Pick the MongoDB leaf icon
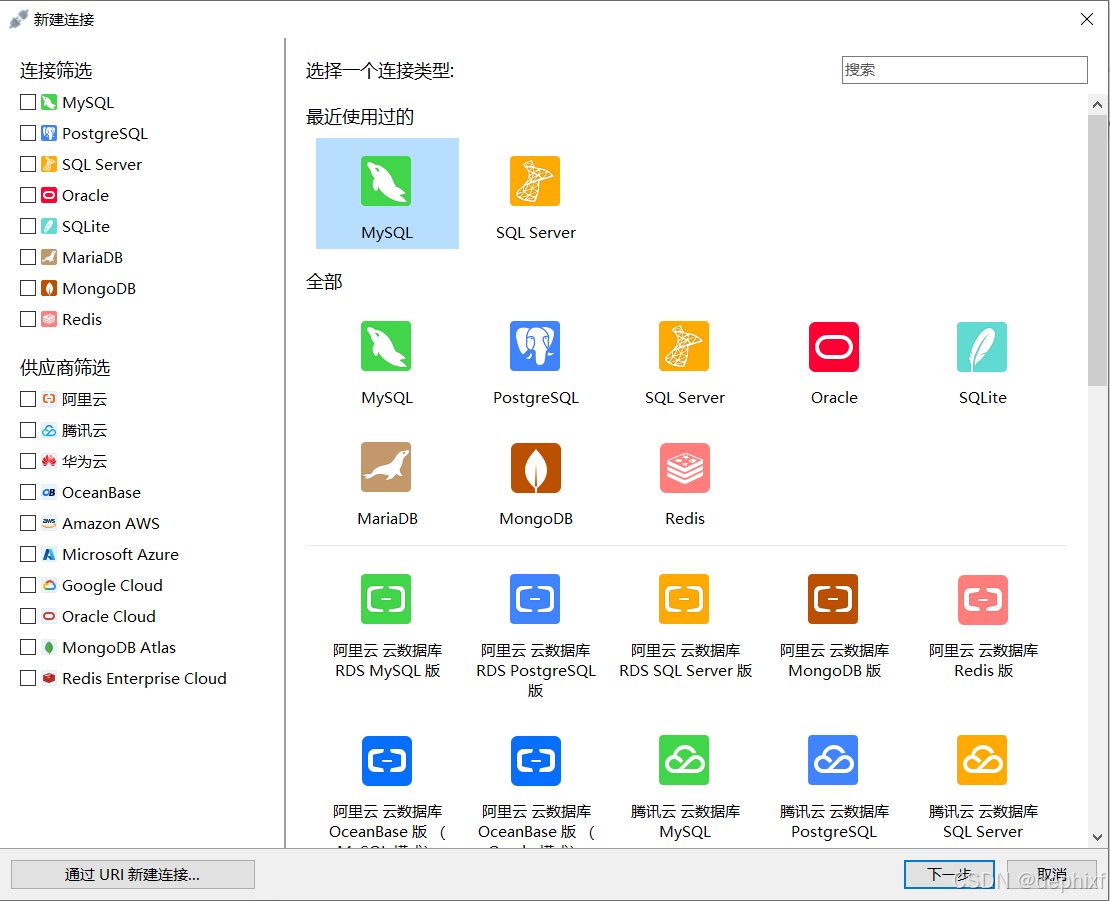This screenshot has height=901, width=1110. [536, 468]
